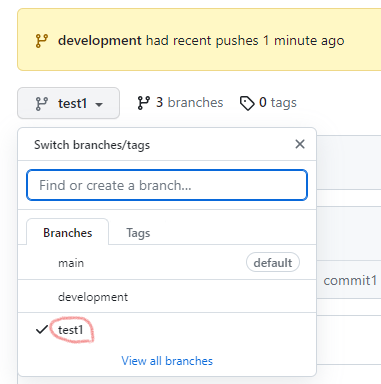Select the checked test1 branch
This screenshot has width=381, height=384.
click(x=167, y=330)
